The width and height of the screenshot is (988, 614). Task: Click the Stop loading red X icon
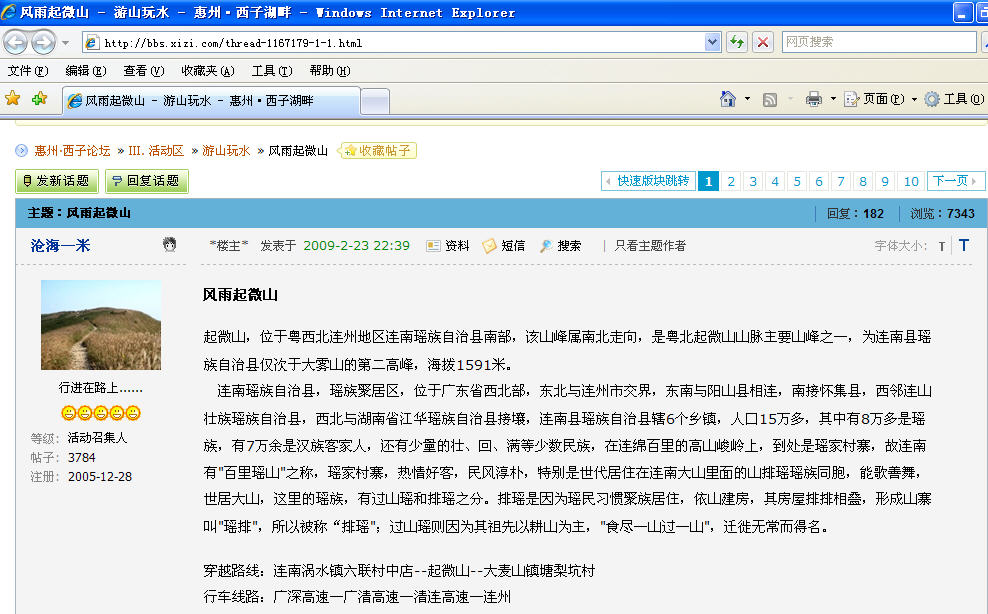coord(763,42)
